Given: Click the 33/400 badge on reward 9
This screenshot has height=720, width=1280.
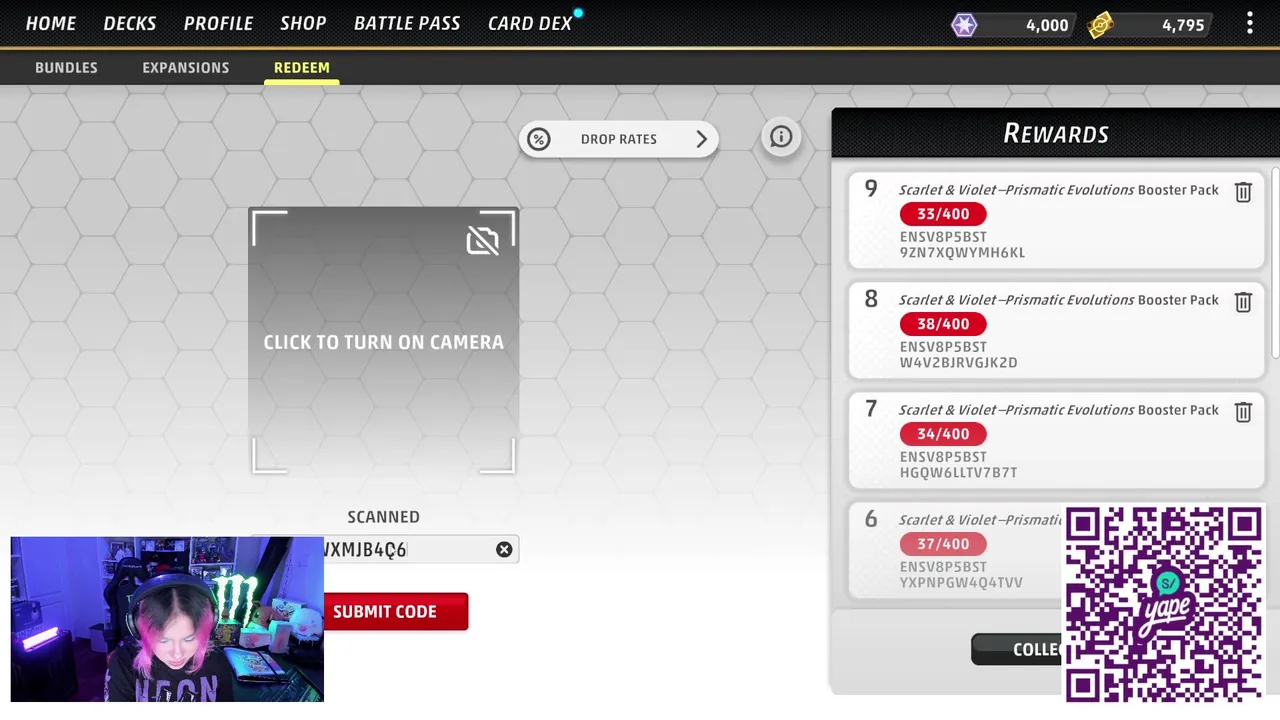Looking at the screenshot, I should [943, 214].
